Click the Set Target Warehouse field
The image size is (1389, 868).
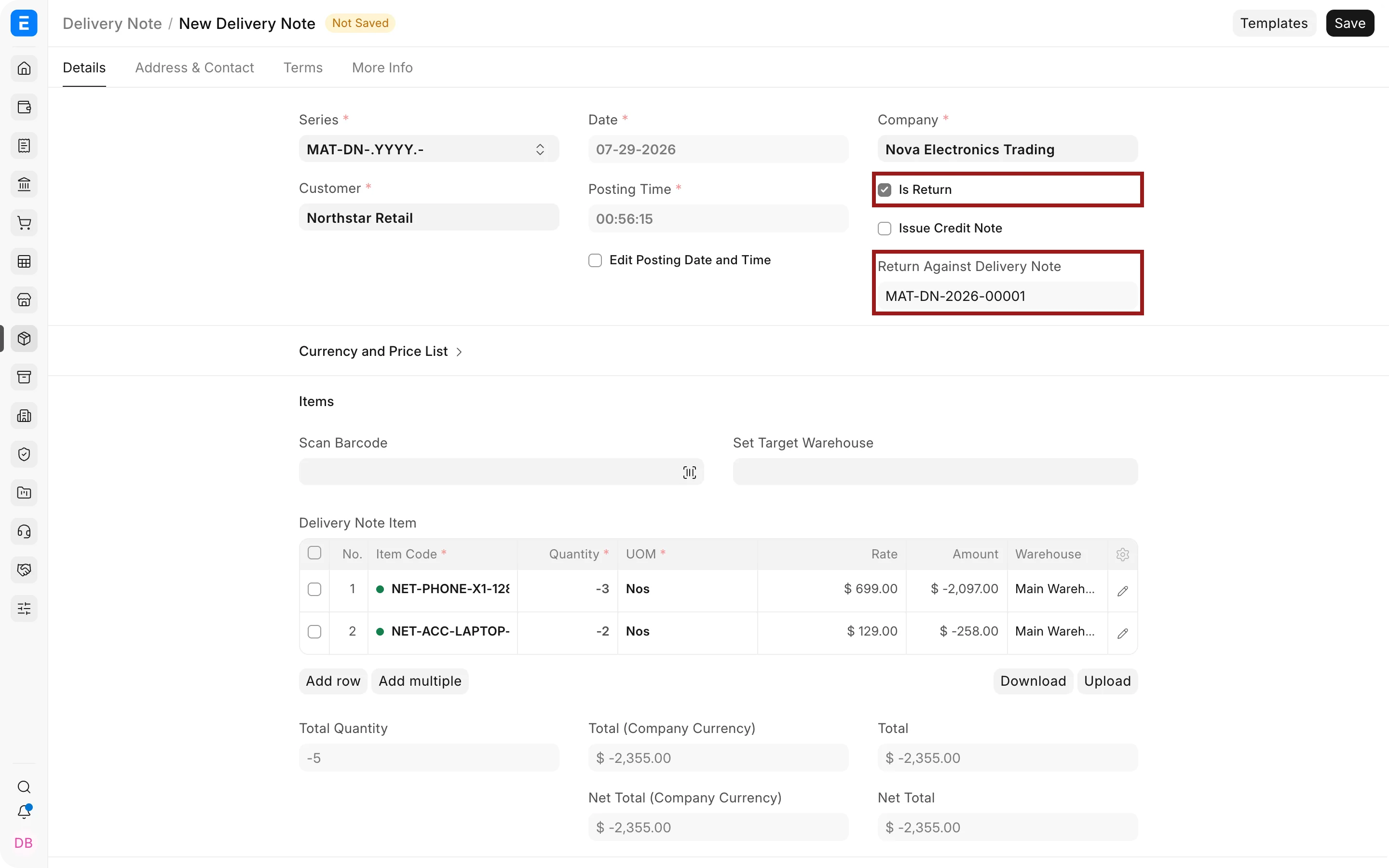935,472
